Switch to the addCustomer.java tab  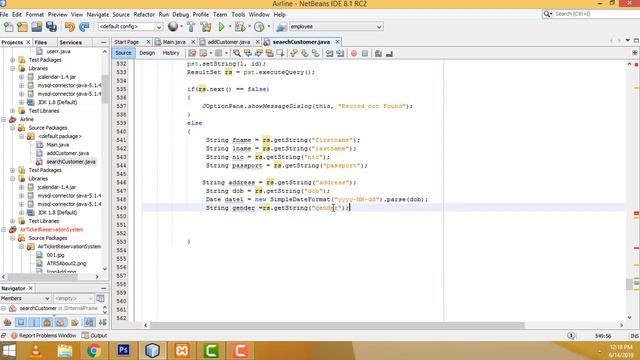[x=229, y=42]
